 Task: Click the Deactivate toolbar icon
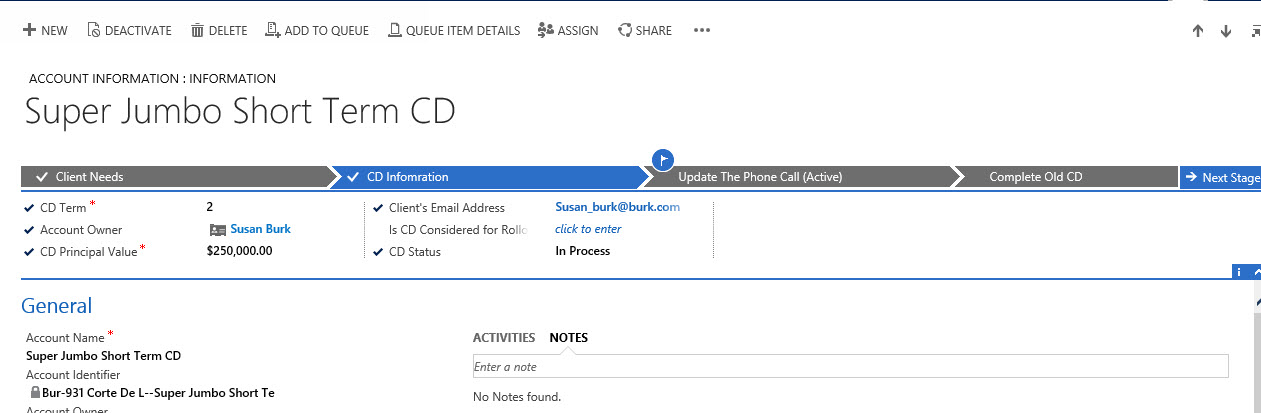pyautogui.click(x=94, y=31)
